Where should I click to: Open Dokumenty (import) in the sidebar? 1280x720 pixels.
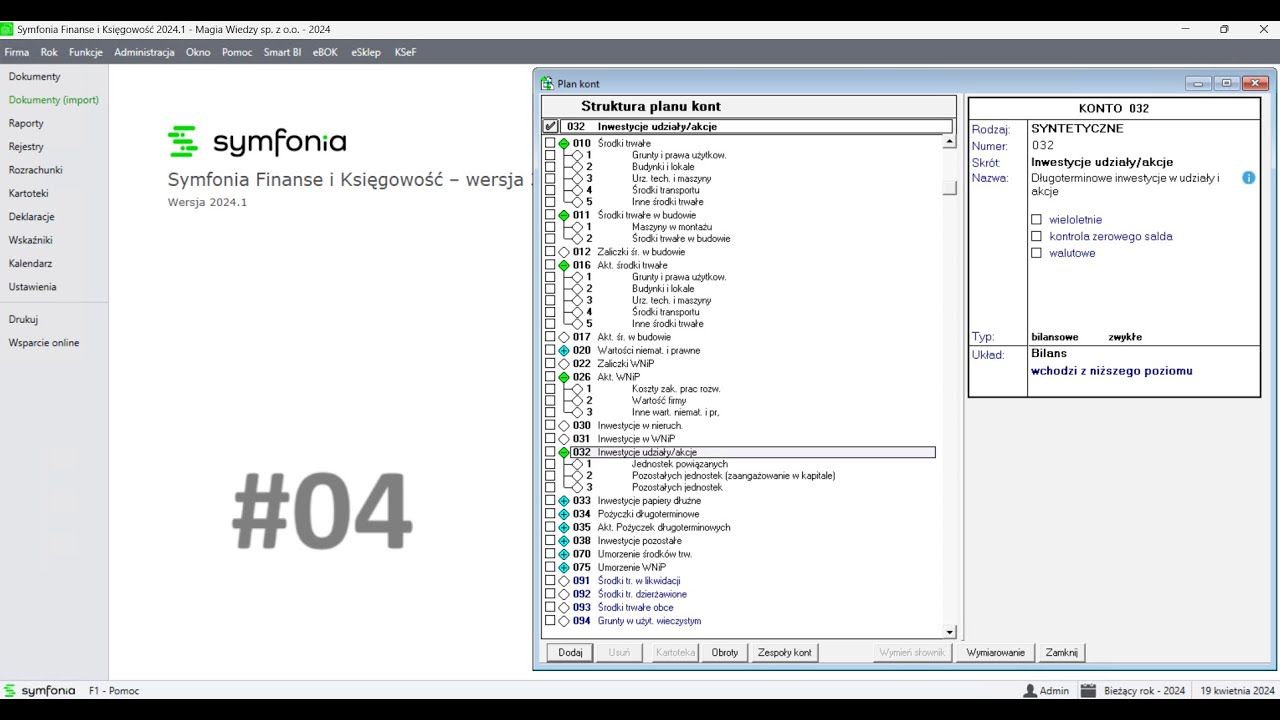[54, 100]
